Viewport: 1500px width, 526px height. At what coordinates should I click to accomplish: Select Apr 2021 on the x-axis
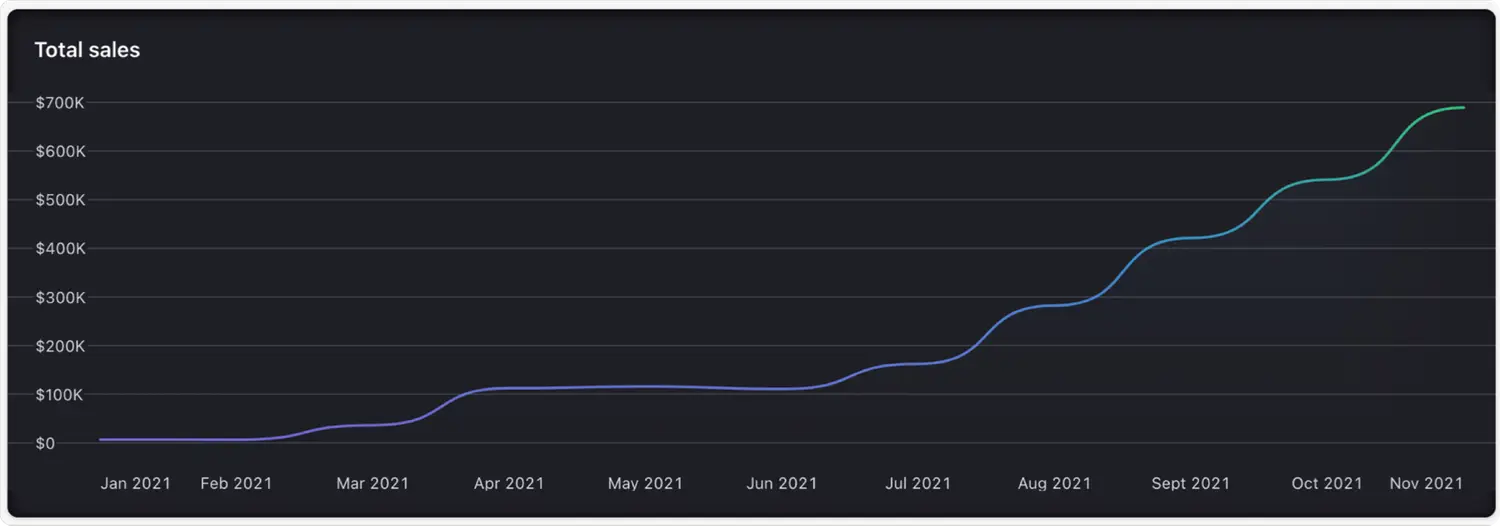(509, 483)
